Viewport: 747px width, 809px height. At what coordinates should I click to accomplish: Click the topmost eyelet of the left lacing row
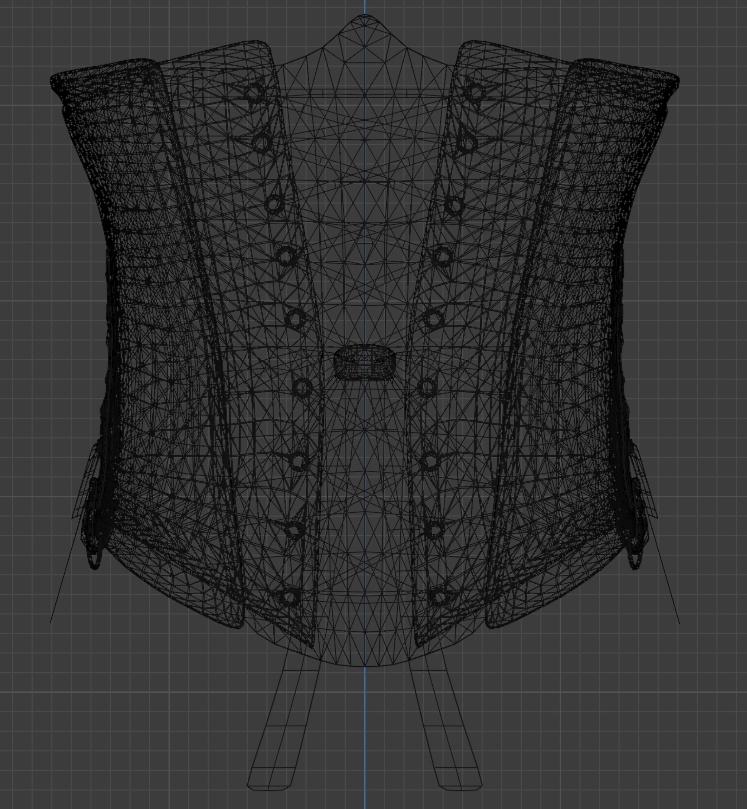(x=254, y=93)
